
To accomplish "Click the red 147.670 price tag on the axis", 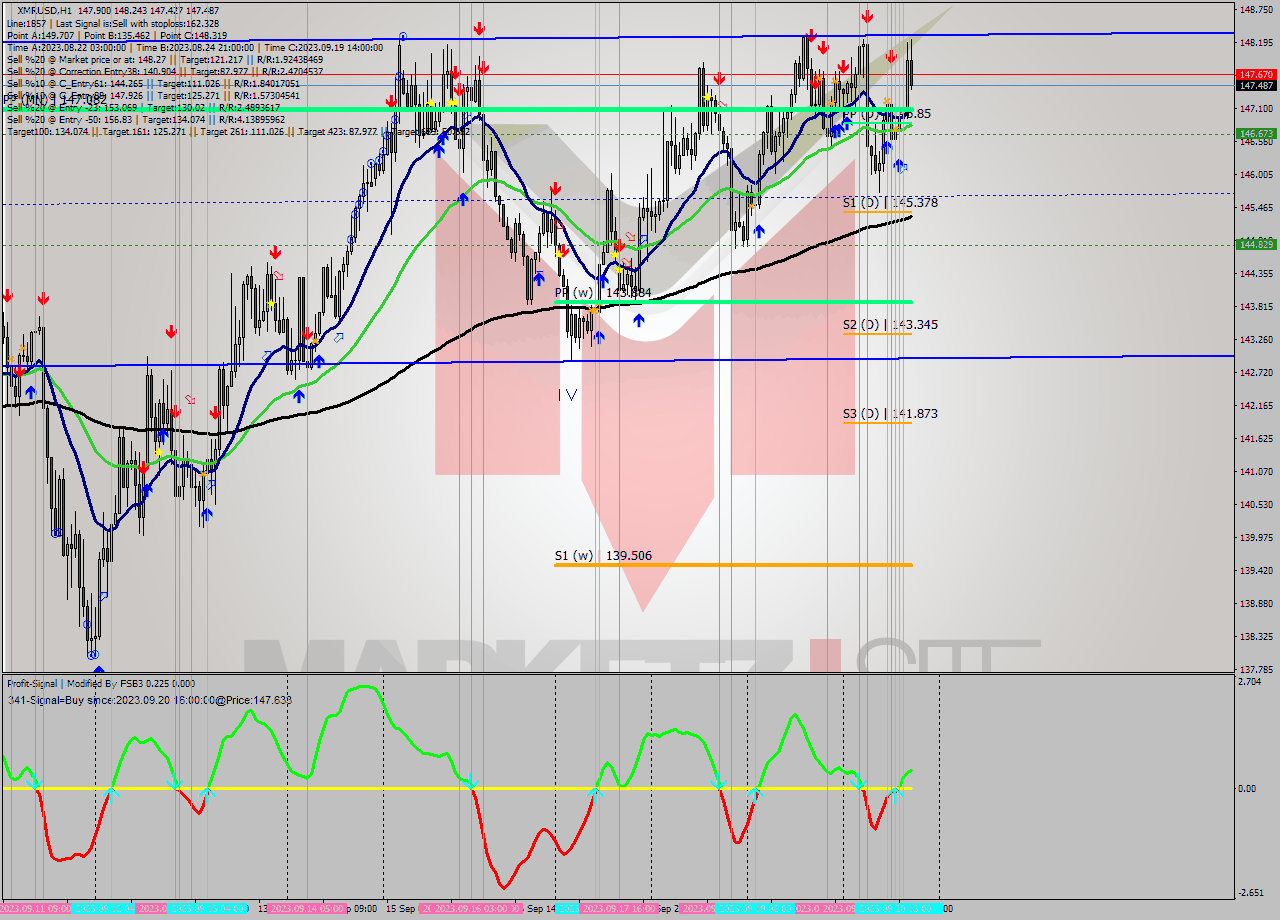I will click(1256, 74).
